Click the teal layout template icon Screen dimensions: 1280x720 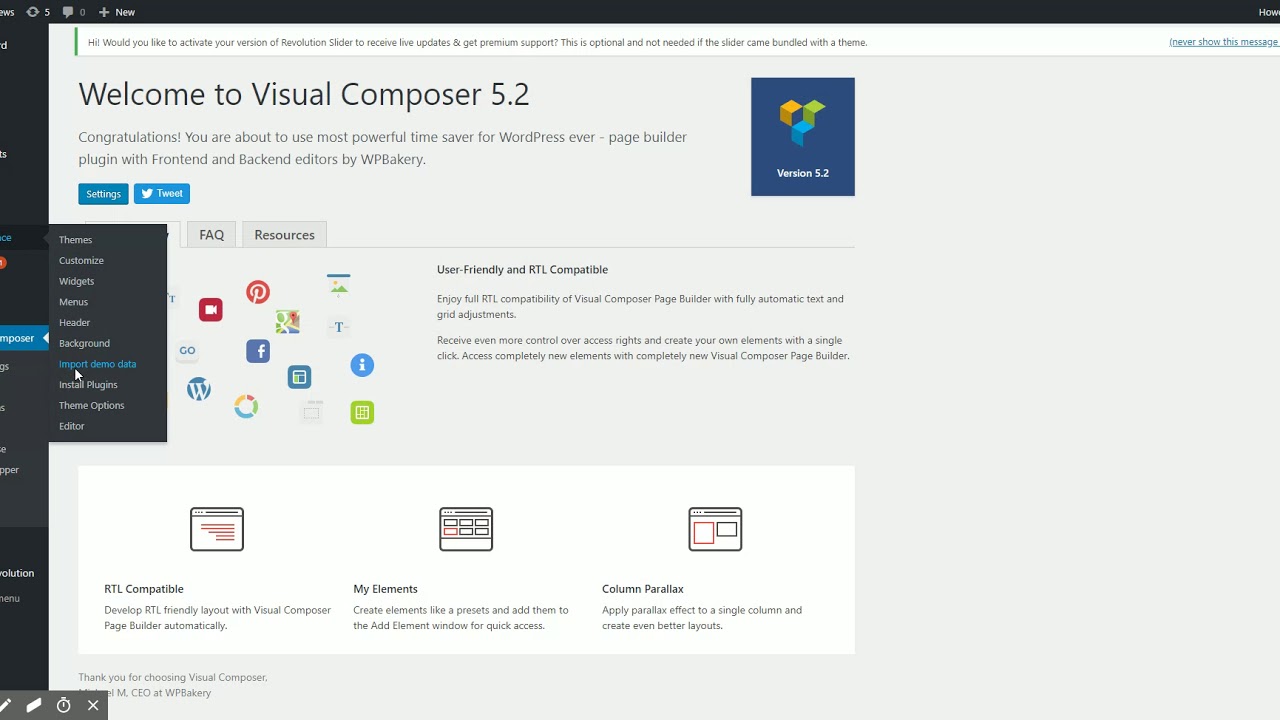(x=299, y=377)
